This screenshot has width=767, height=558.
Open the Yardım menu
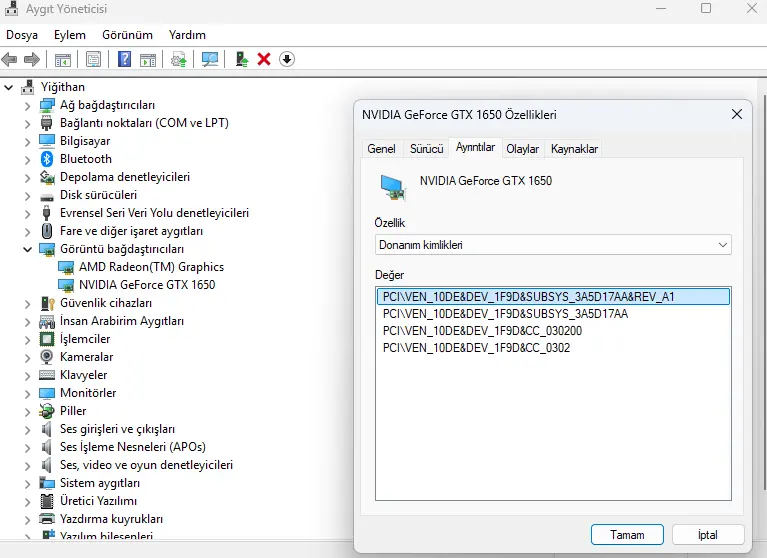pos(187,35)
